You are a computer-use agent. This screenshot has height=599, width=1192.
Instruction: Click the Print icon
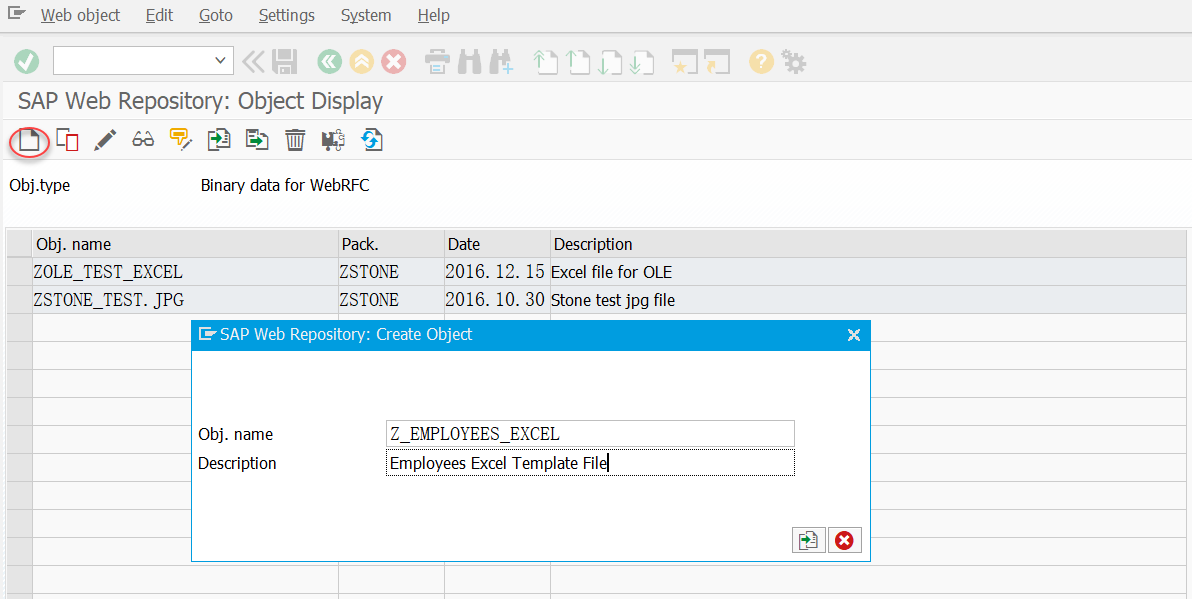click(435, 61)
